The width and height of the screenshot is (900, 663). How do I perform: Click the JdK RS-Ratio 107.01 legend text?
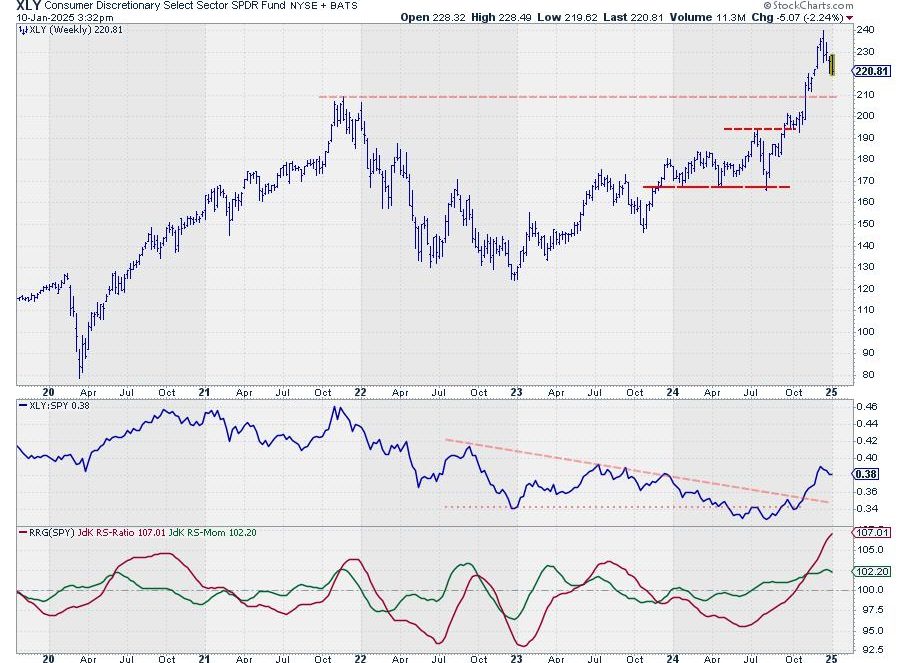click(121, 533)
